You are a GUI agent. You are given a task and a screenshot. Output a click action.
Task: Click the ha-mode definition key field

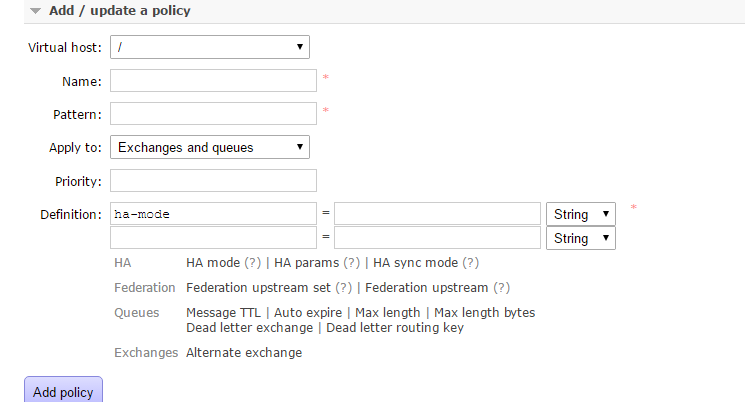(x=213, y=214)
